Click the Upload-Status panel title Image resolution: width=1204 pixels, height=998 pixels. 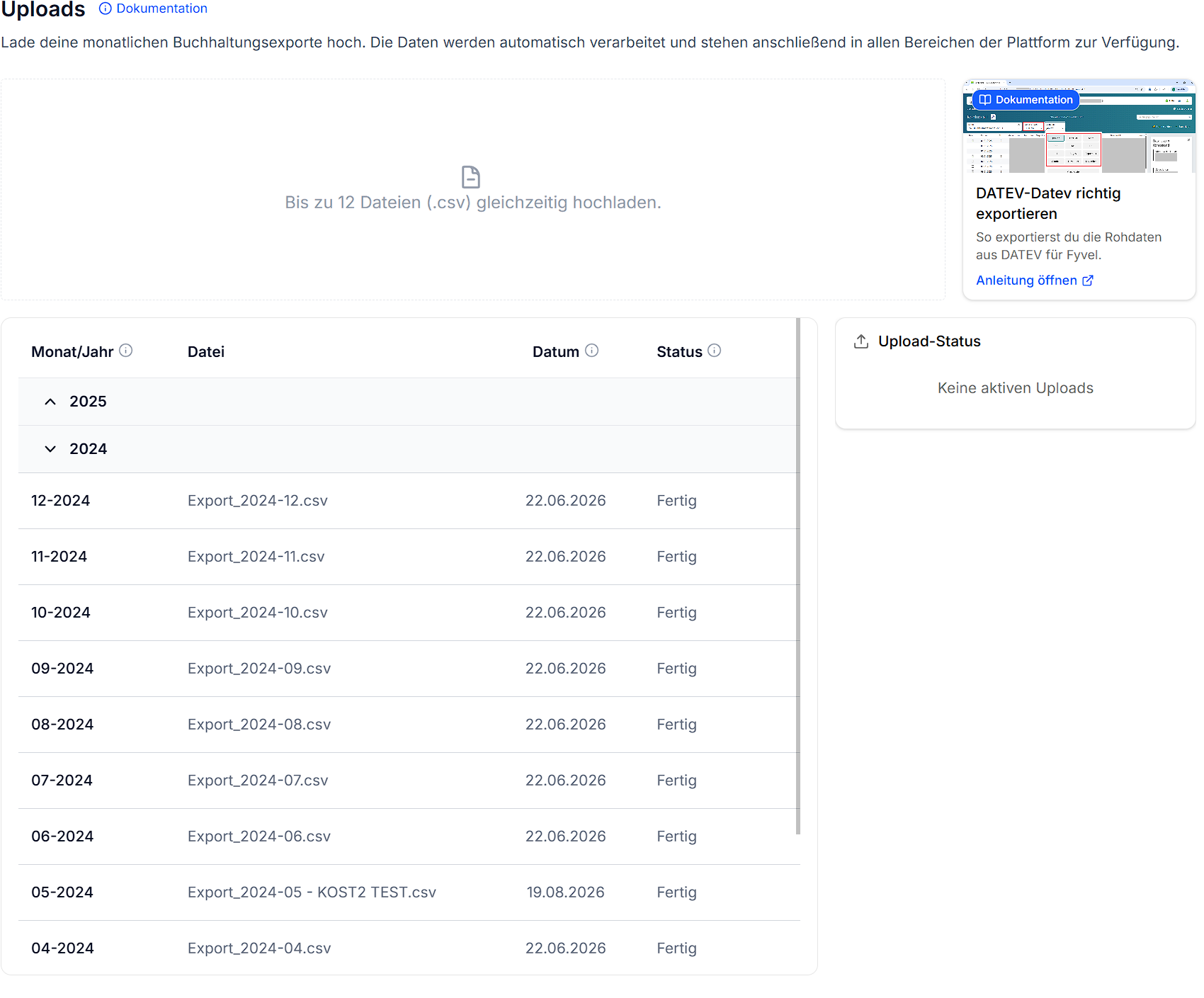[x=929, y=341]
